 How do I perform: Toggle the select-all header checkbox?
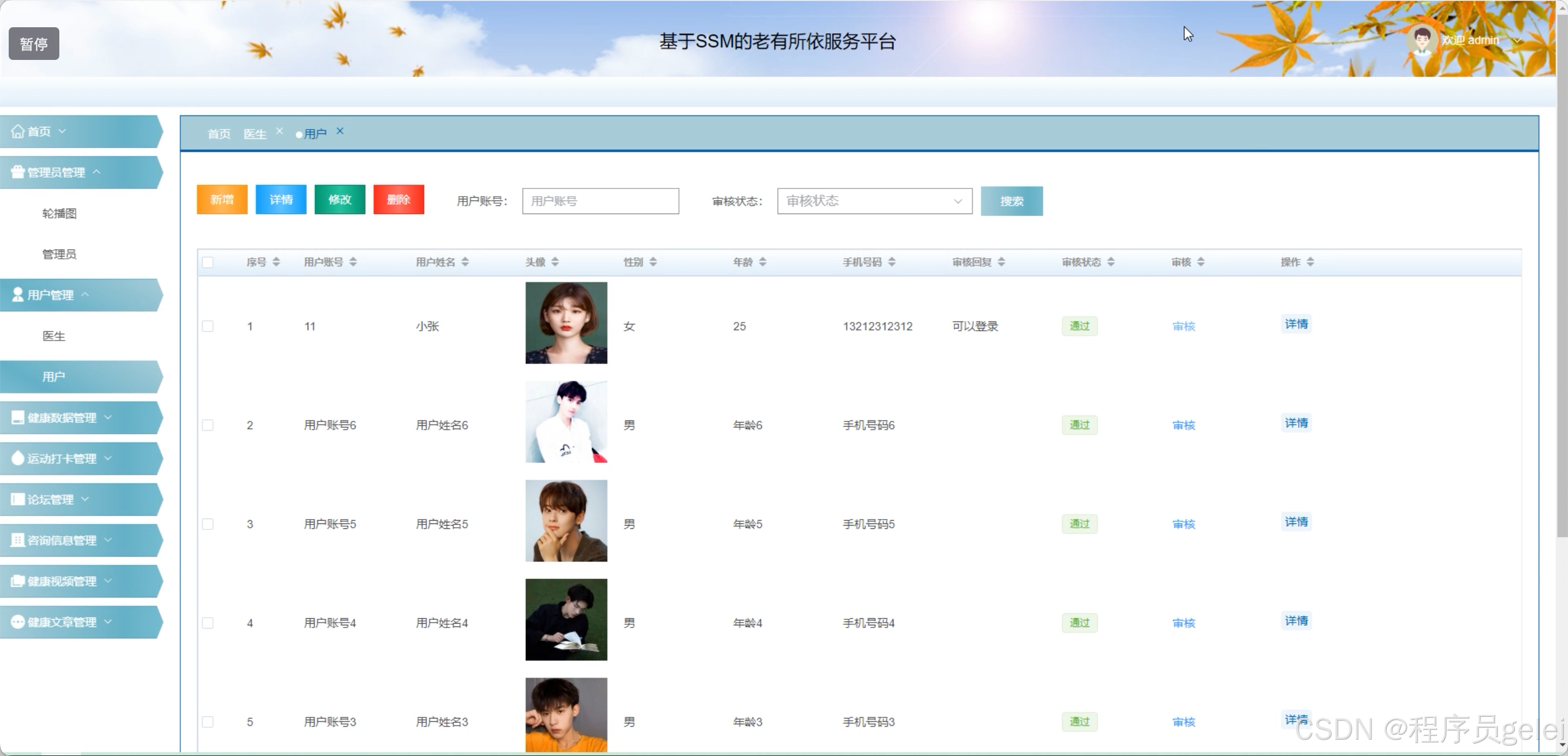(208, 263)
